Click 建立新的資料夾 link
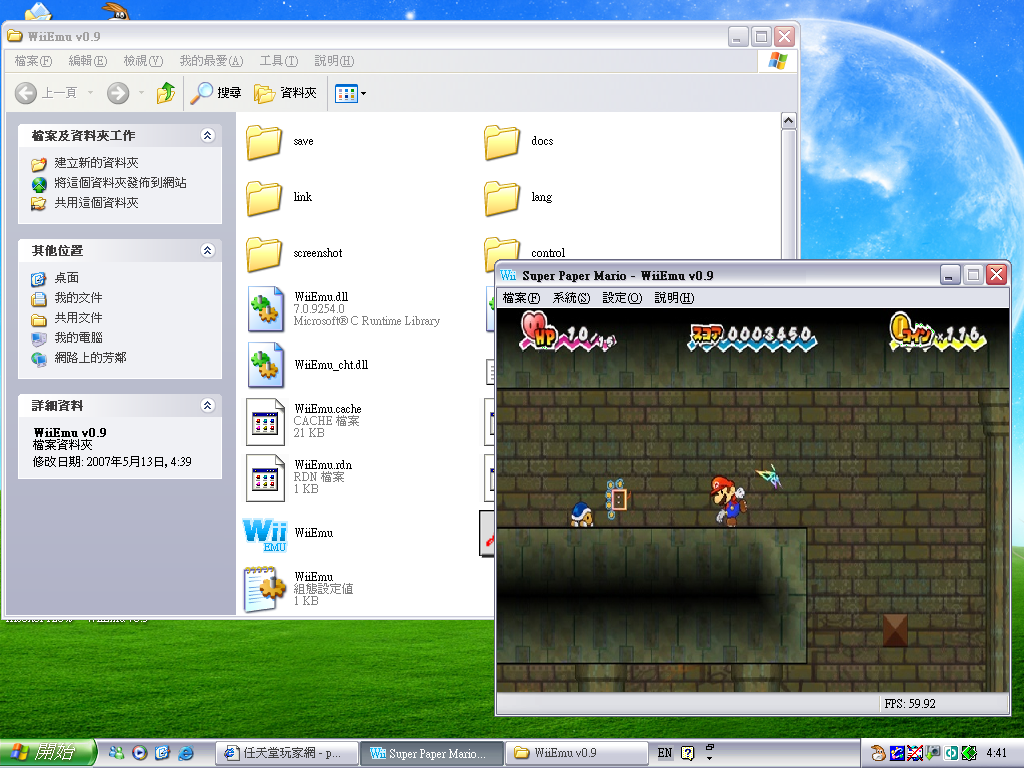1024x768 pixels. click(96, 163)
